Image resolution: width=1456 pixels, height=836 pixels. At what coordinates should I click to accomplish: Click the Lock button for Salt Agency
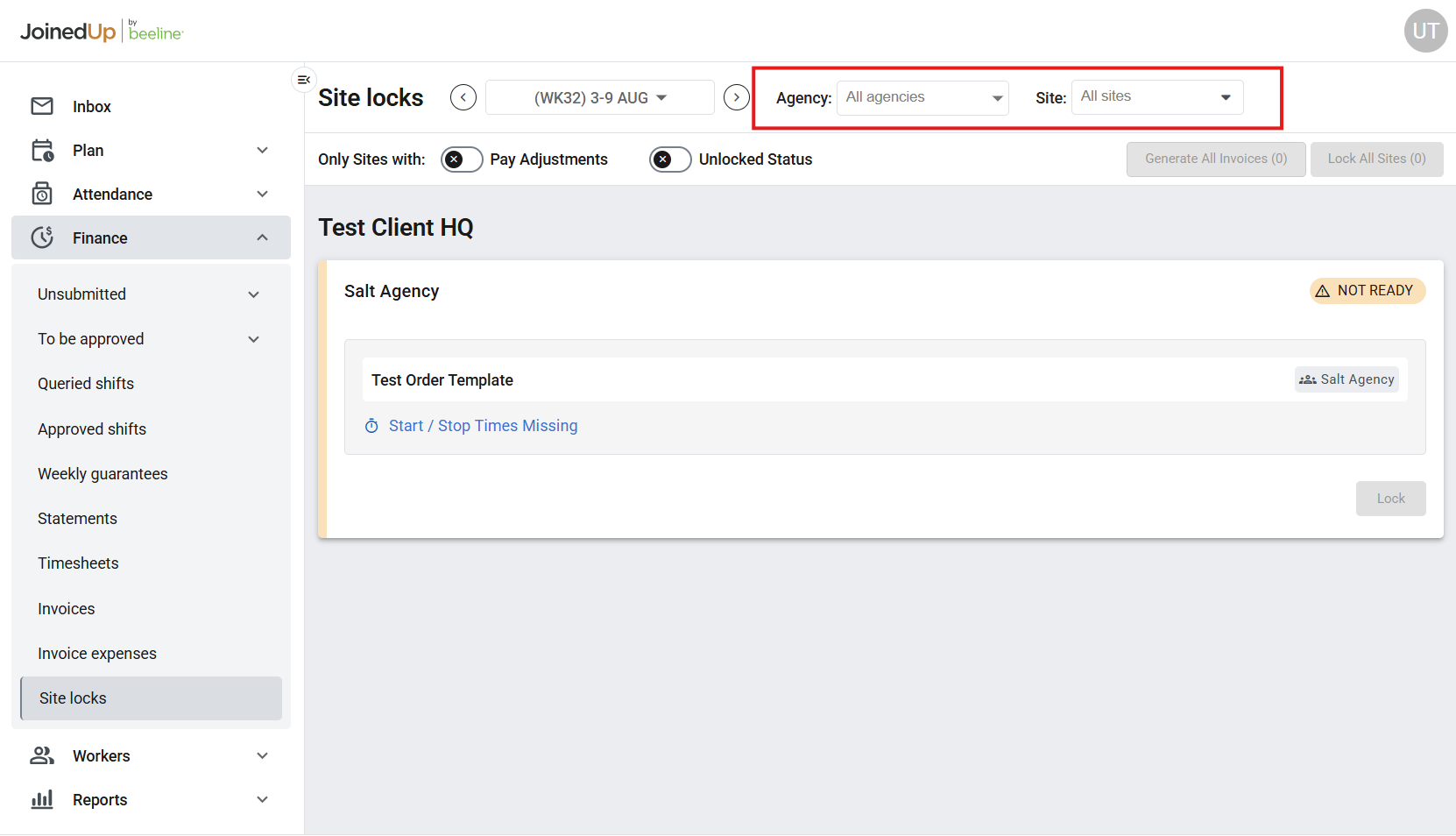click(x=1391, y=499)
